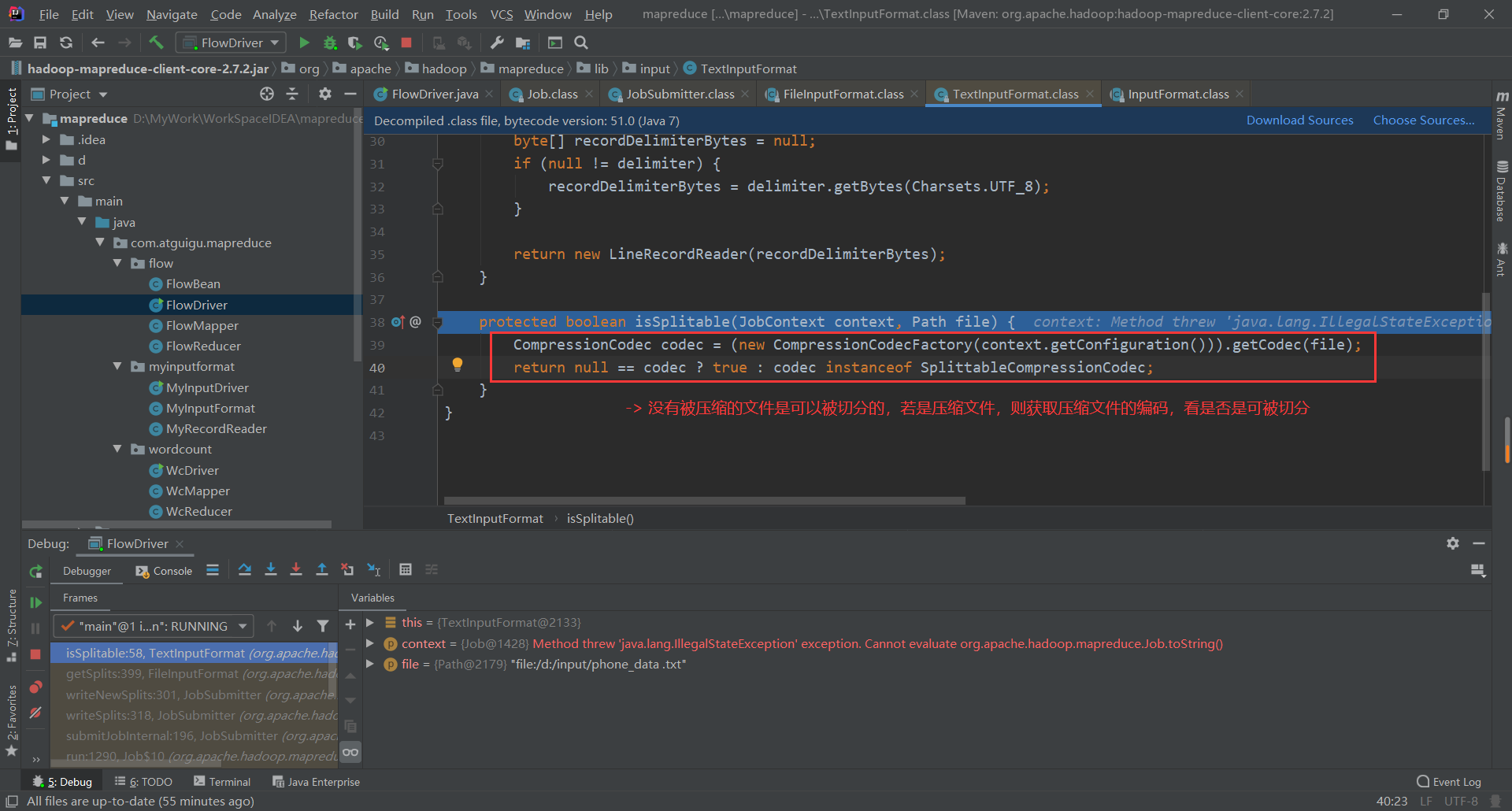Click the Save All icon
The image size is (1512, 811).
tap(40, 43)
